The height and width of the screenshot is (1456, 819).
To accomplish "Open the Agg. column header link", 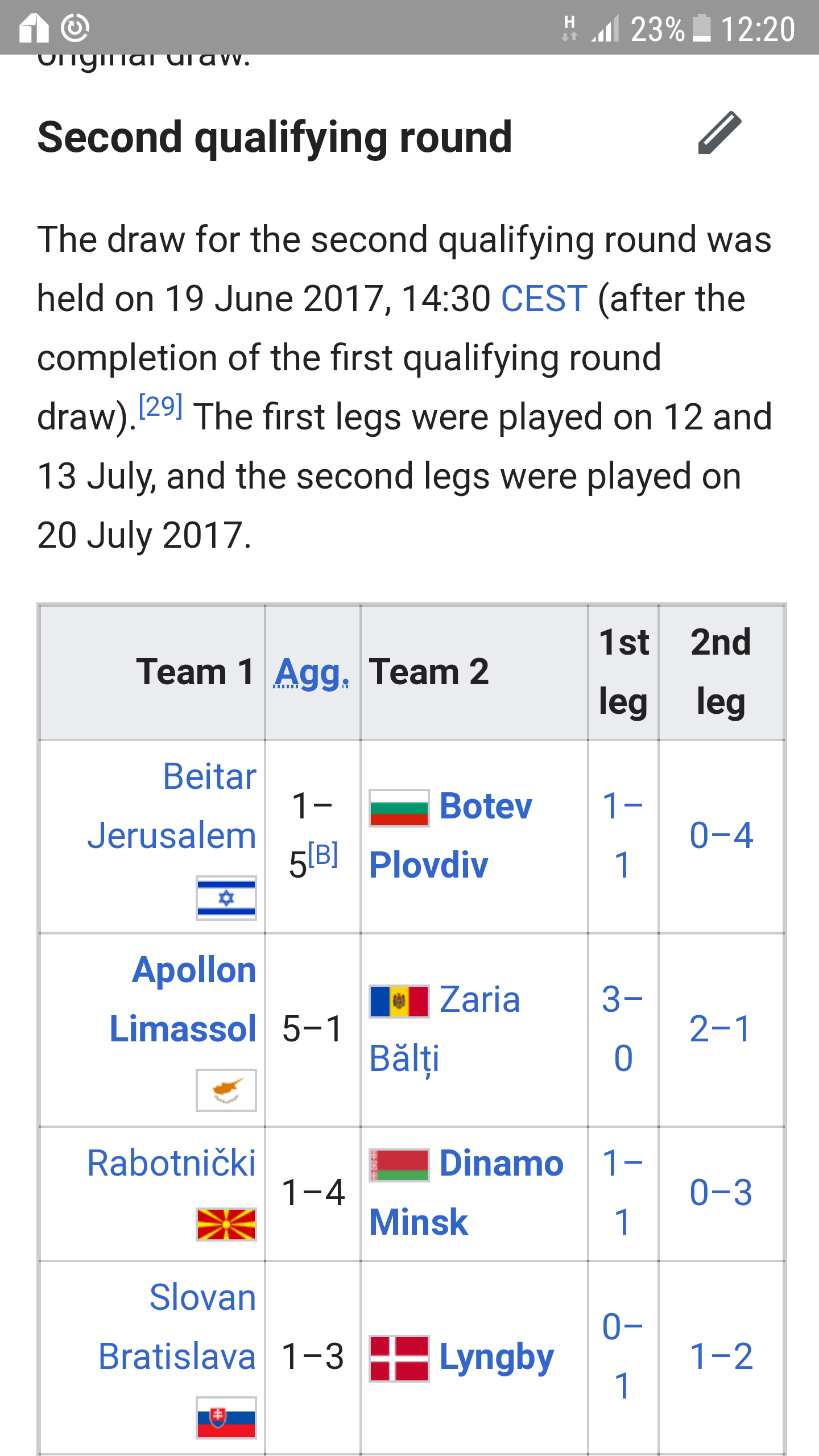I will 312,672.
